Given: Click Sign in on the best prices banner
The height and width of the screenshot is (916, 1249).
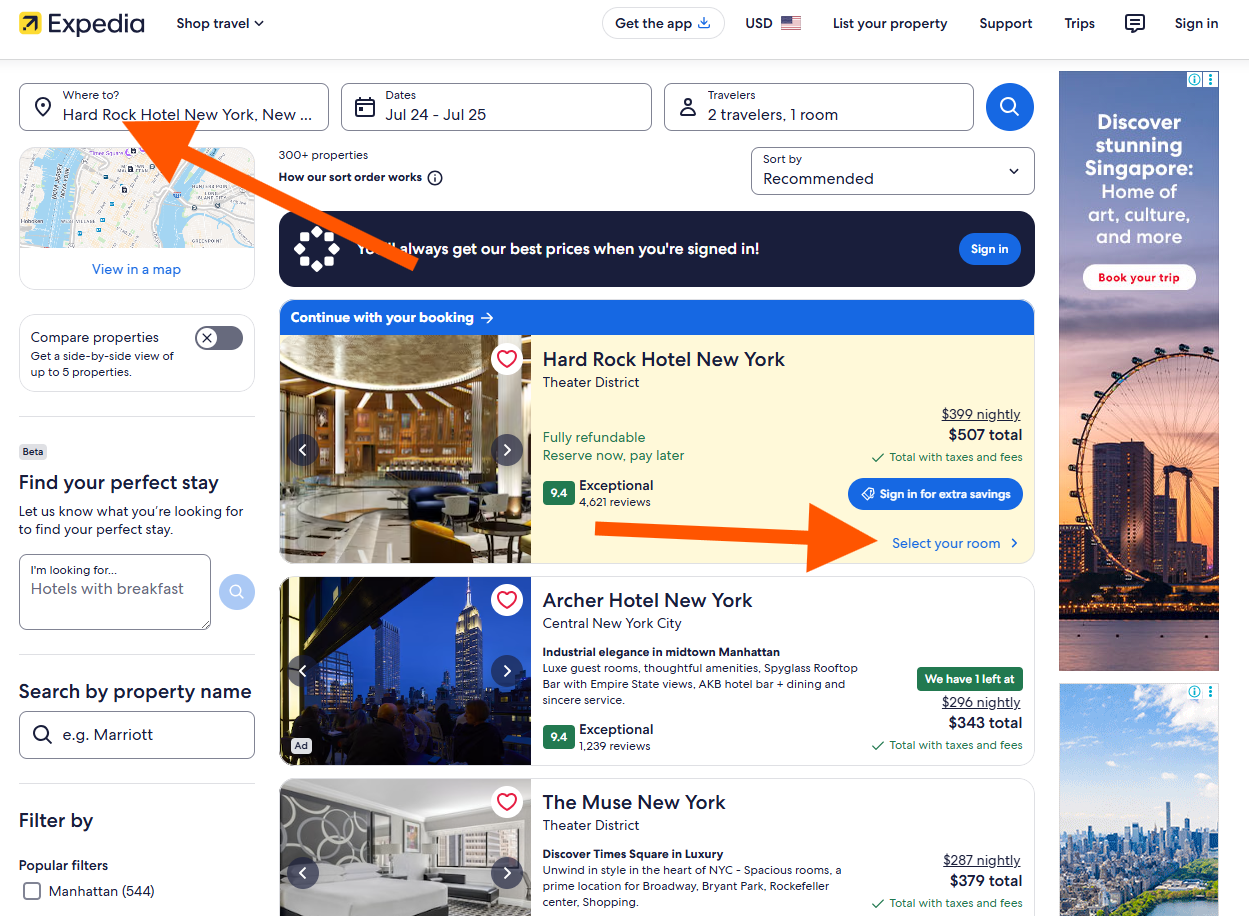Looking at the screenshot, I should (x=990, y=249).
